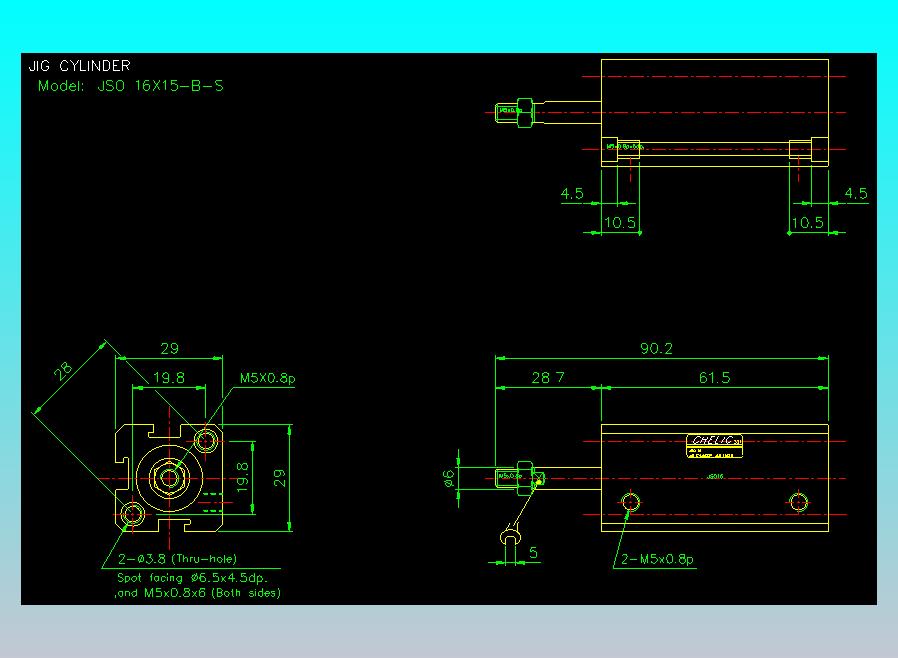
Task: Click the 61.5 body length dimension
Action: tap(714, 377)
